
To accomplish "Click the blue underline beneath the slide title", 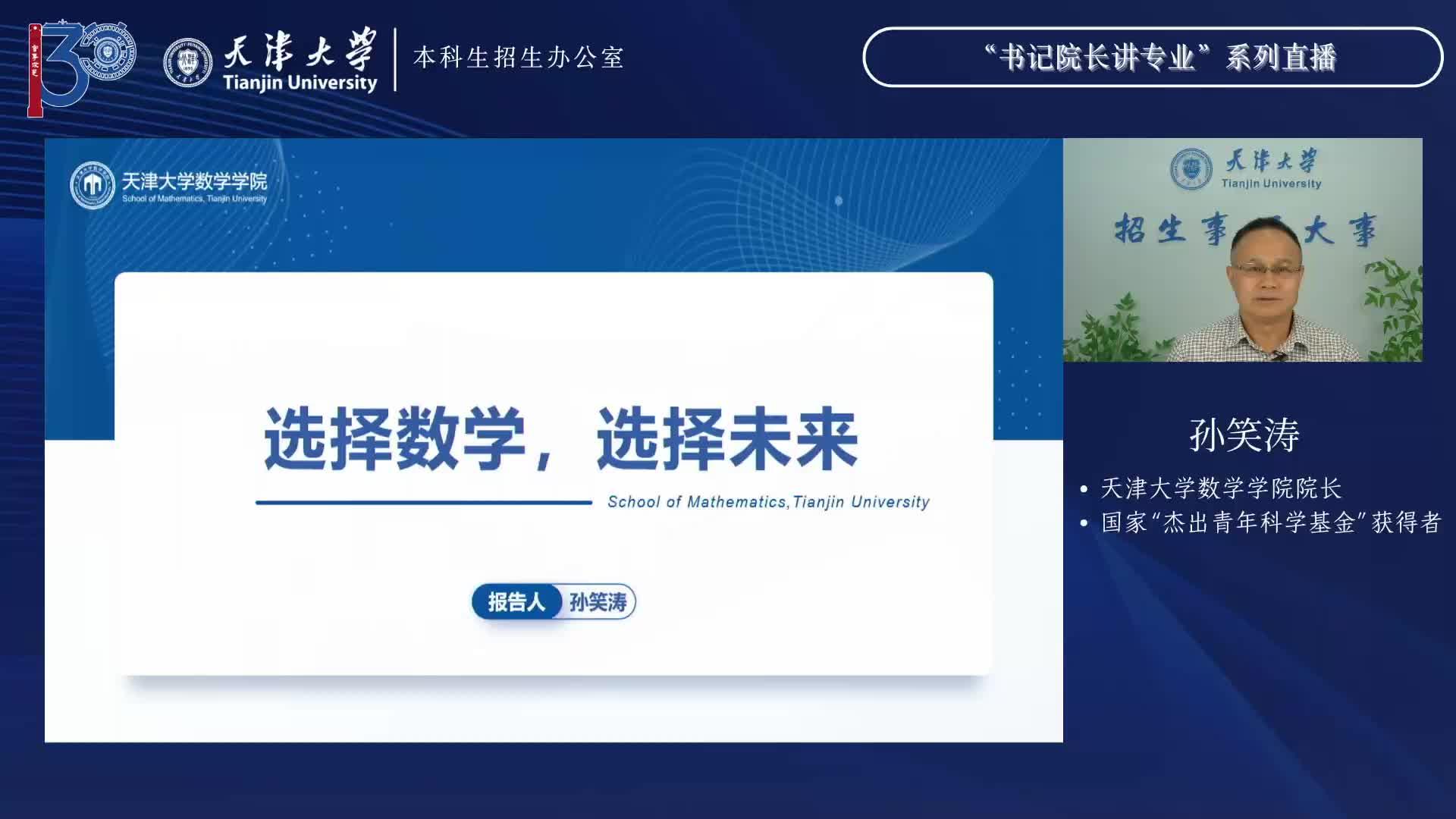I will click(x=423, y=502).
